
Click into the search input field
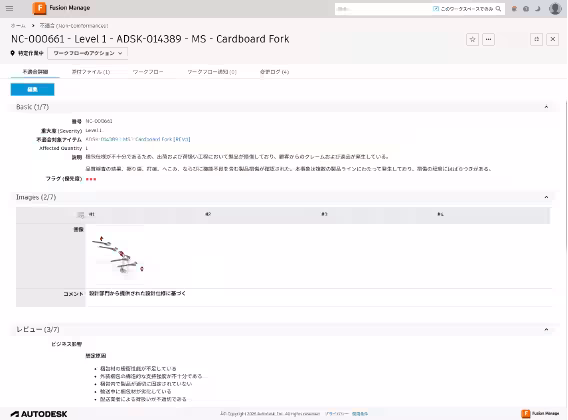pos(383,9)
